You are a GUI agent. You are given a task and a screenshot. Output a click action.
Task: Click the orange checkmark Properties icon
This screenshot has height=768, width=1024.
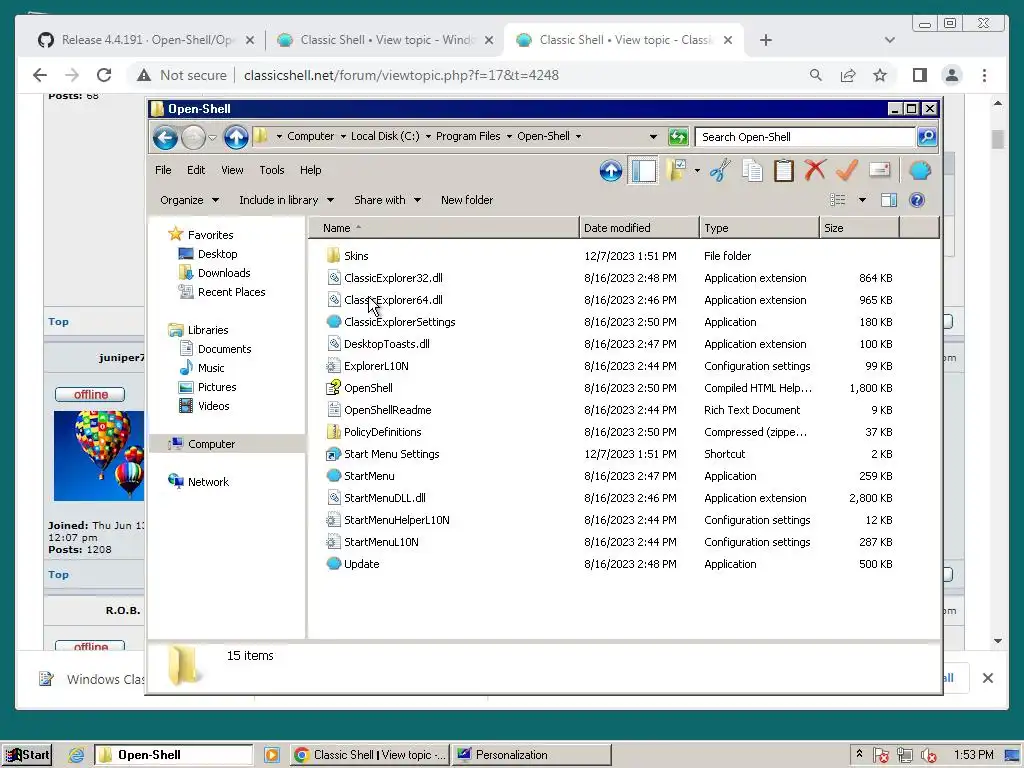tap(847, 170)
